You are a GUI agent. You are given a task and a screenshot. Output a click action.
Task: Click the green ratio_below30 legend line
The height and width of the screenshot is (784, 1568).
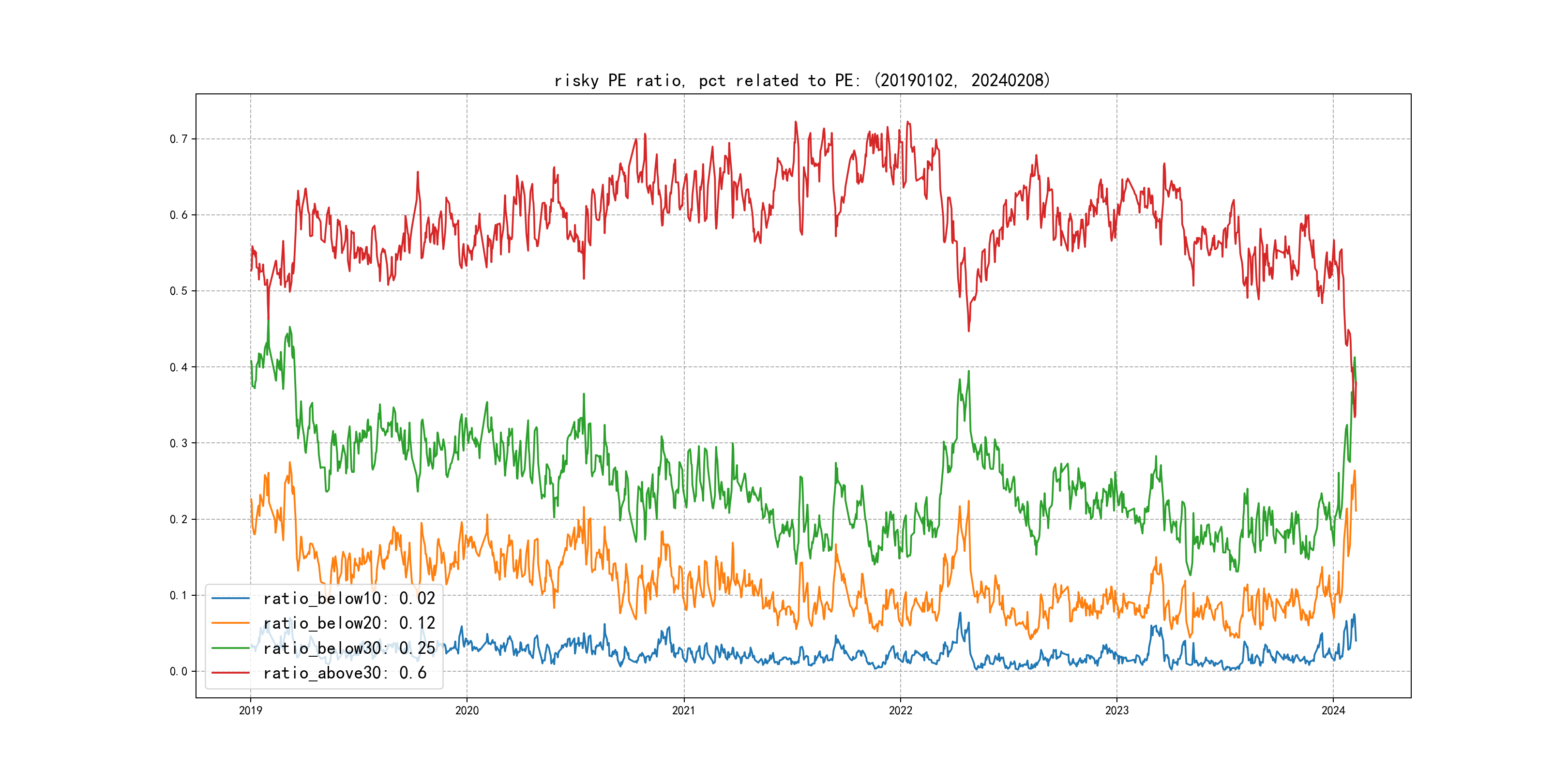coord(230,648)
